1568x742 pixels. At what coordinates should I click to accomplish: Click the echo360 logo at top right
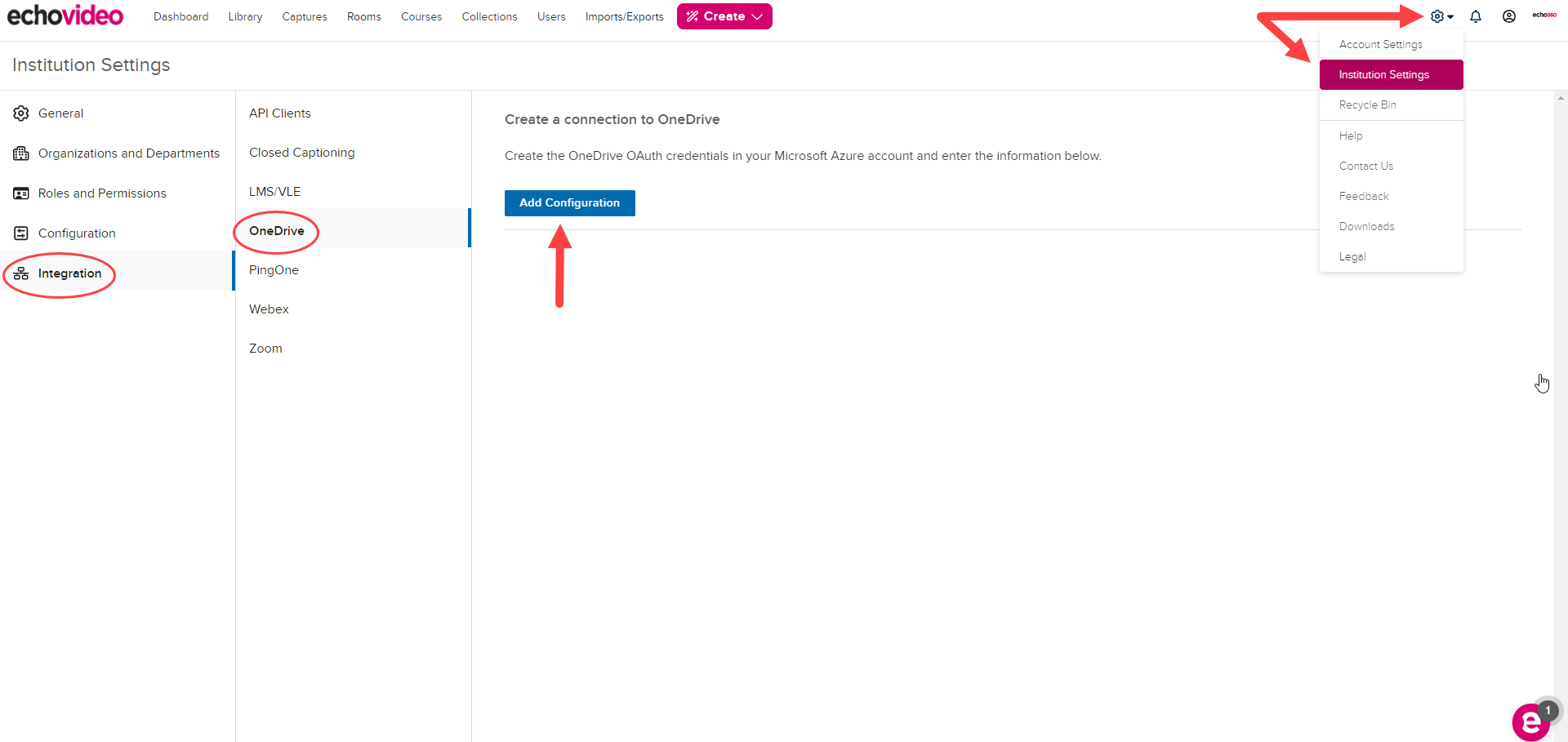pyautogui.click(x=1544, y=15)
